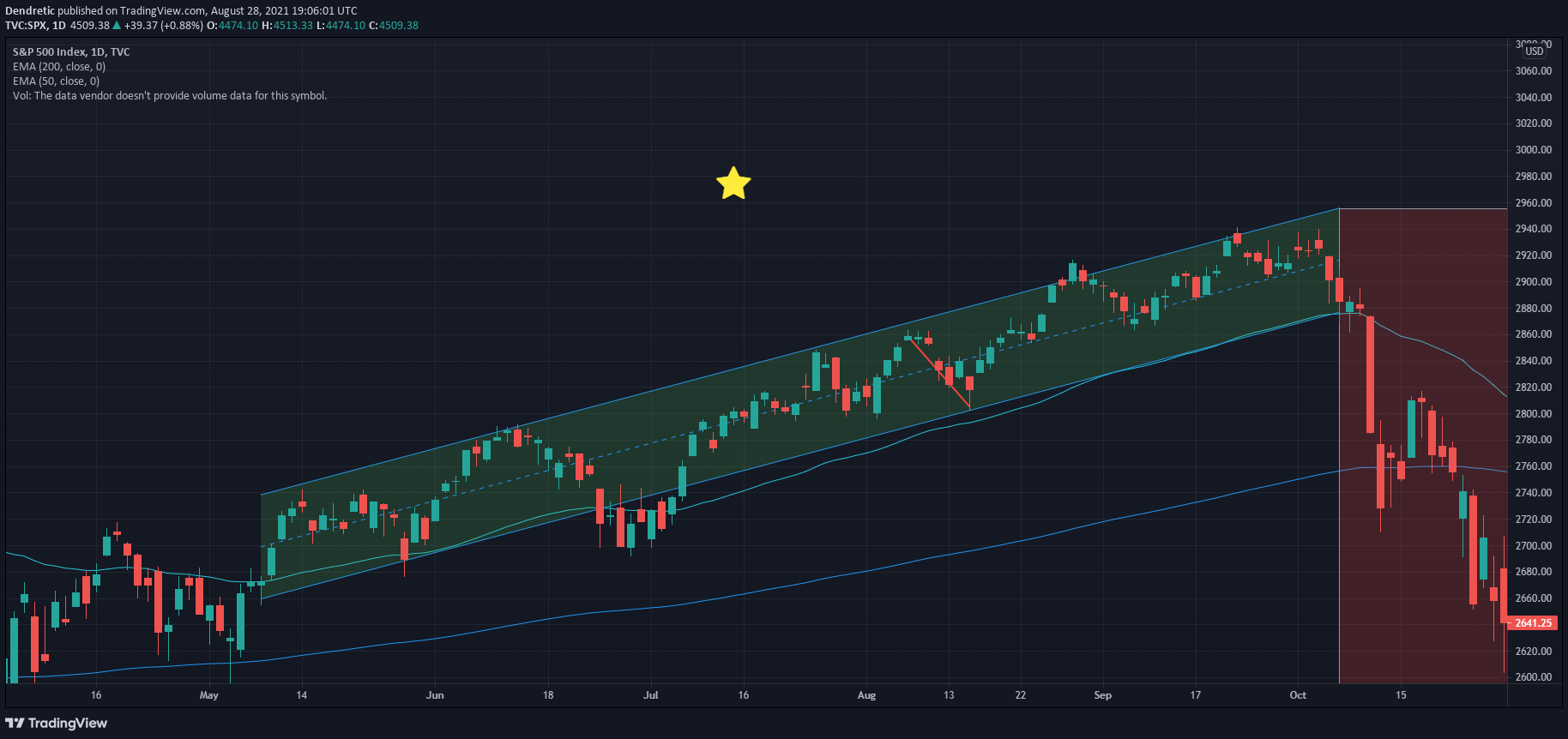Select the EMA (50, close, 0) indicator label
Image resolution: width=1568 pixels, height=739 pixels.
pos(56,81)
